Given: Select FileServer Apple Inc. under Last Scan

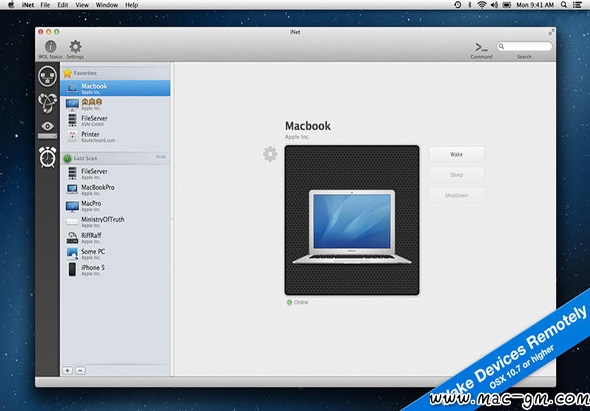Looking at the screenshot, I should (x=115, y=174).
